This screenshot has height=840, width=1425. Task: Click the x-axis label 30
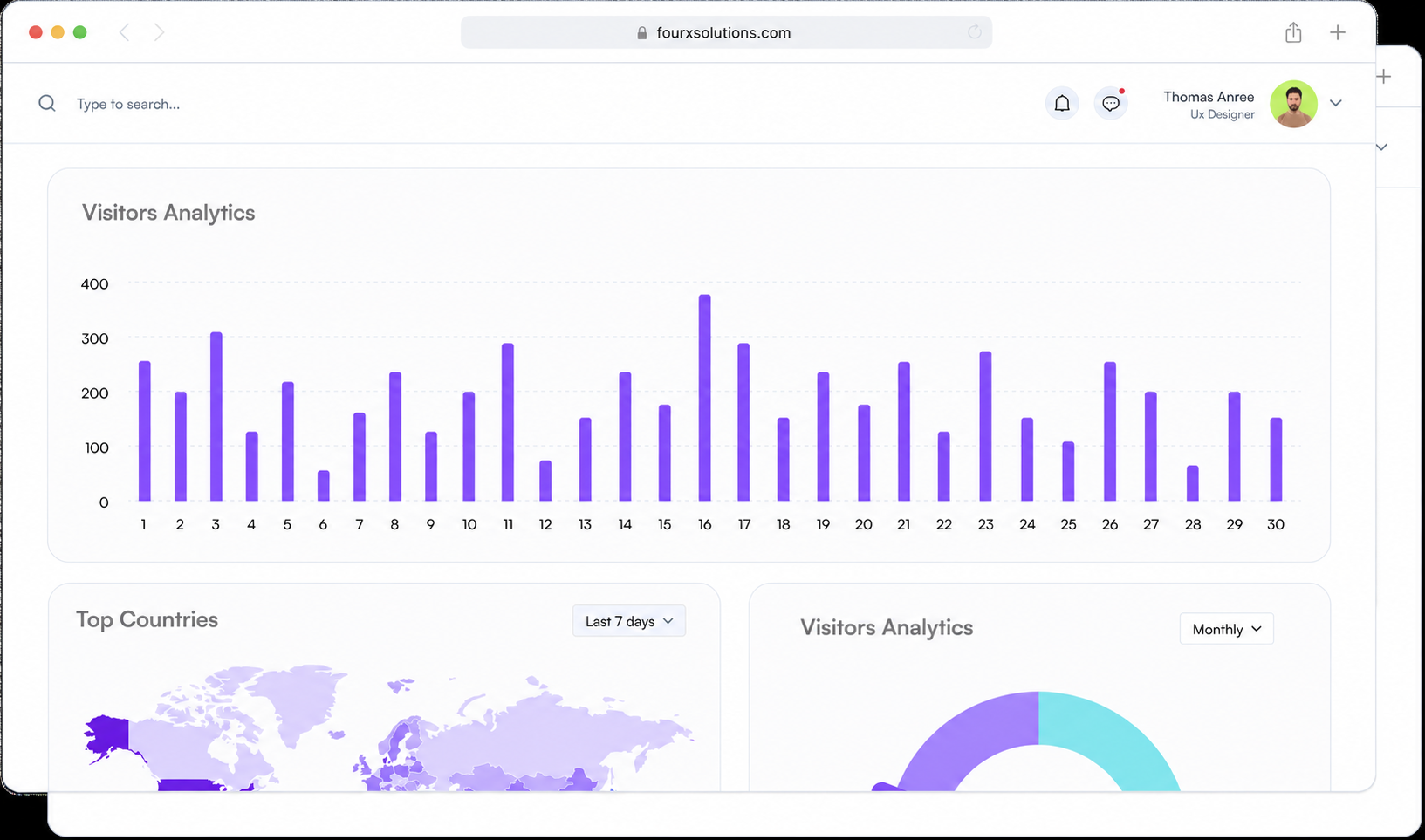click(x=1276, y=524)
